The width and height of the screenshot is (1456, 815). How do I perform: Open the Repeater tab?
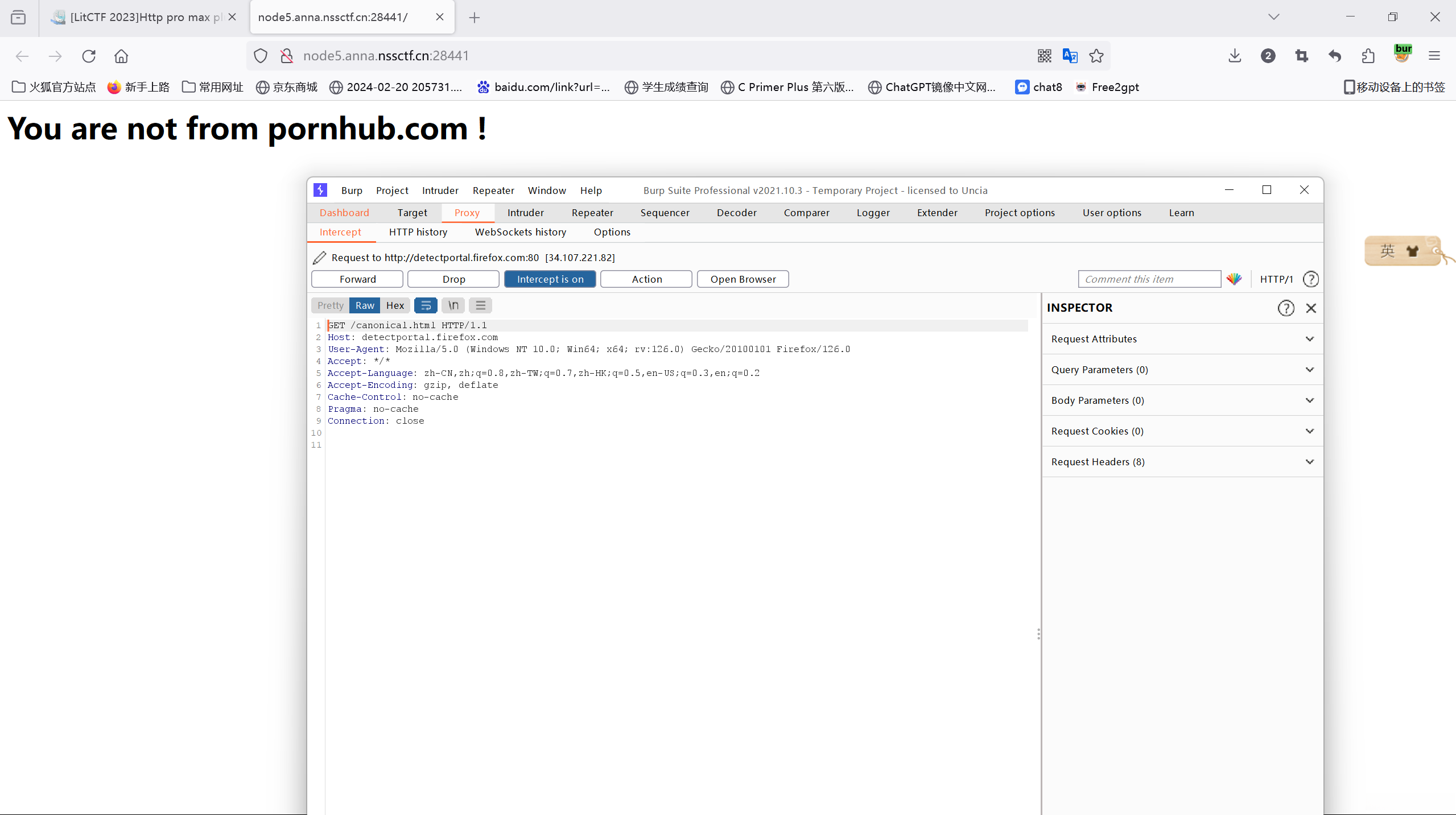[592, 213]
